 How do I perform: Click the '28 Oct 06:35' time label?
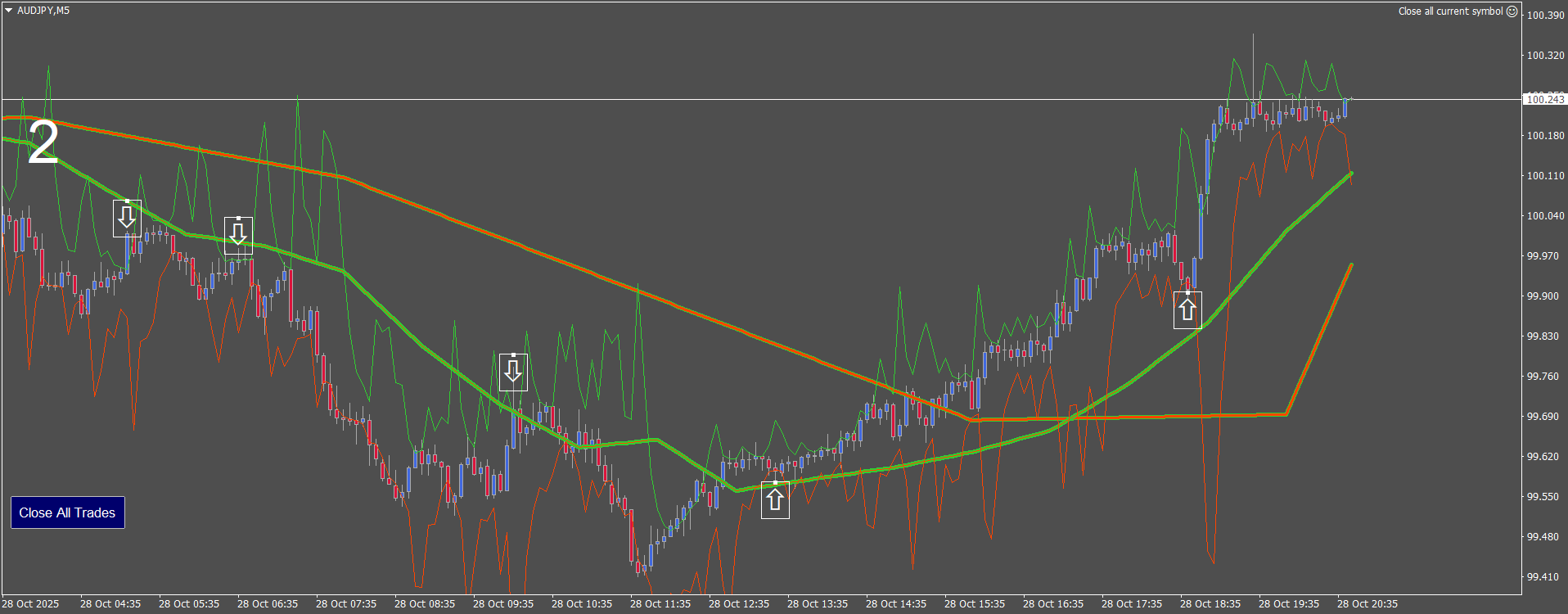(x=268, y=604)
